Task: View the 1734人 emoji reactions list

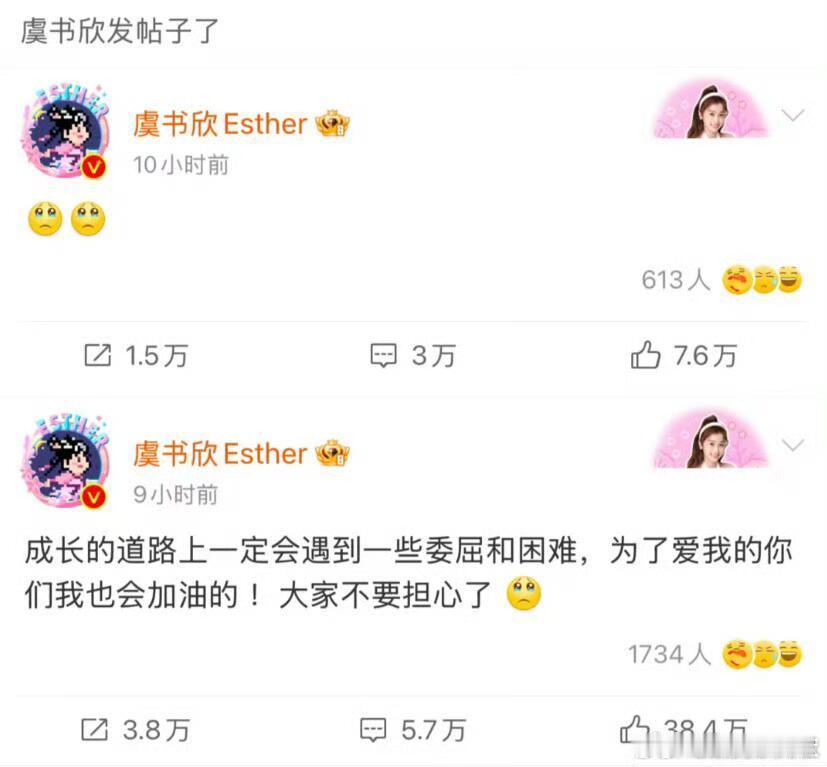Action: (x=715, y=654)
